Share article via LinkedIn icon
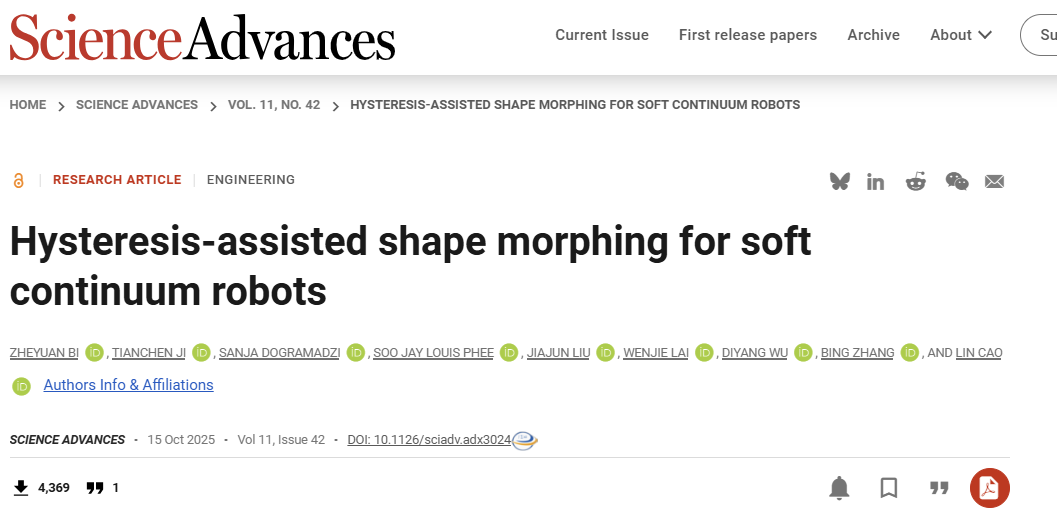This screenshot has width=1057, height=513. tap(876, 181)
